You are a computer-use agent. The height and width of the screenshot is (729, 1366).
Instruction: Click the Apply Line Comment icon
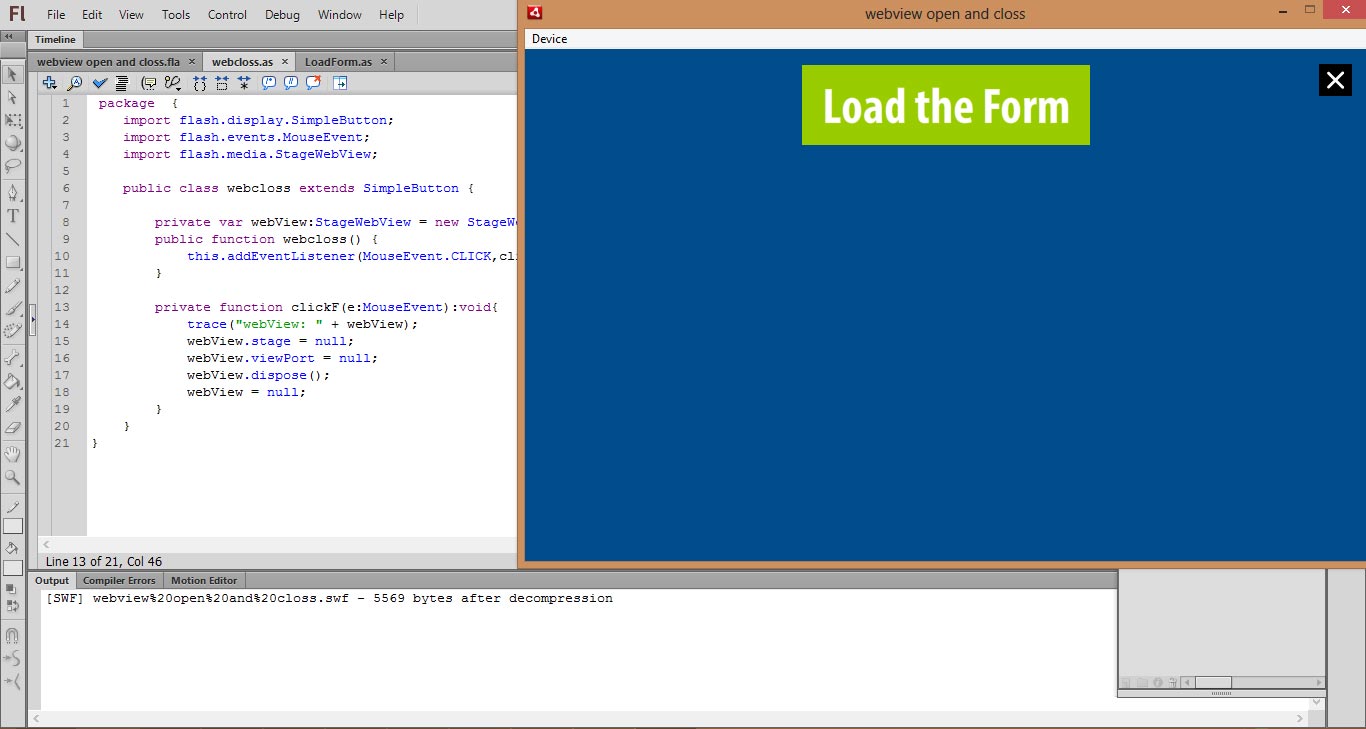click(290, 83)
